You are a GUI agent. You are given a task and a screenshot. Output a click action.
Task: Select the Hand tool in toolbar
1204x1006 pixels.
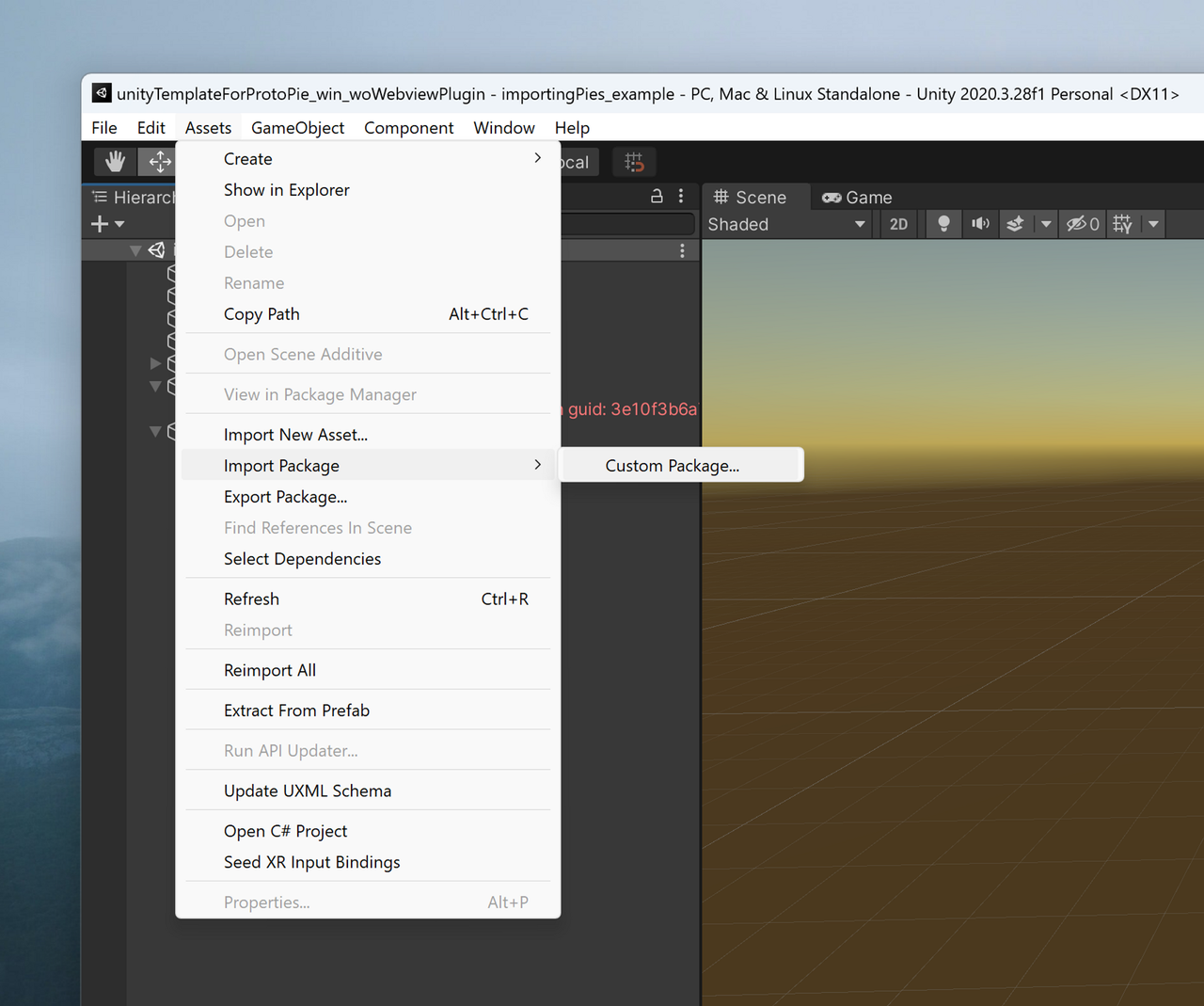coord(115,162)
